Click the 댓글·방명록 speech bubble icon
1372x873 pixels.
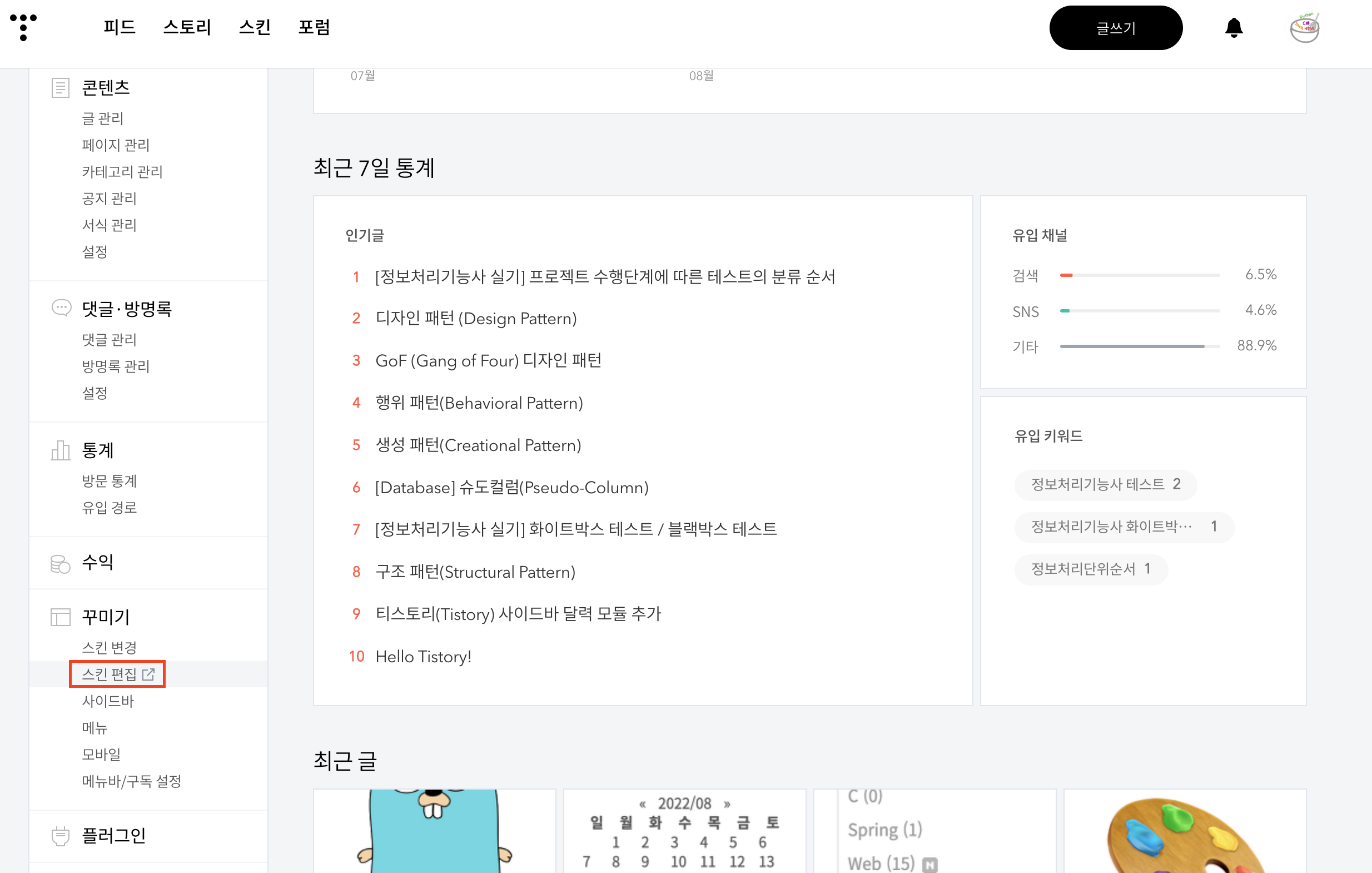click(61, 307)
